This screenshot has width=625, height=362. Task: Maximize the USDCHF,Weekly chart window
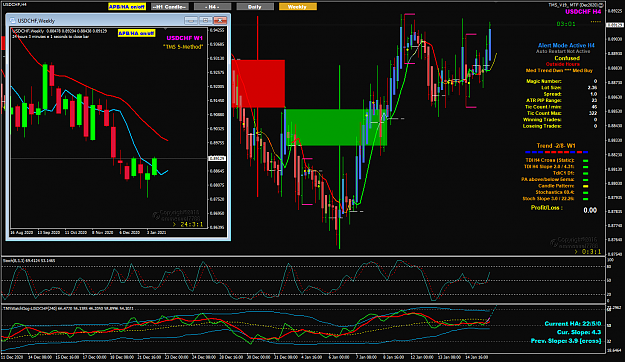206,20
